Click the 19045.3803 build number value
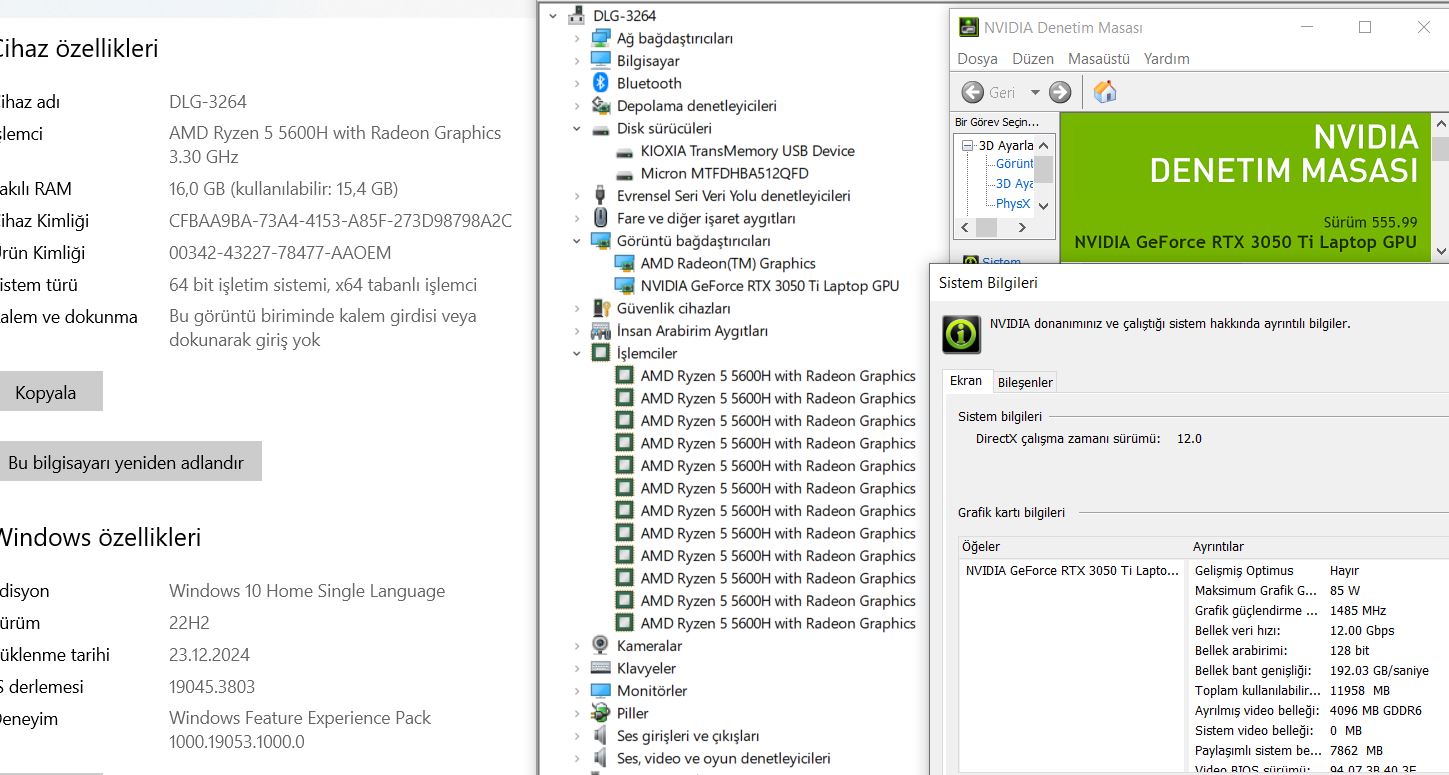This screenshot has width=1449, height=775. point(212,687)
